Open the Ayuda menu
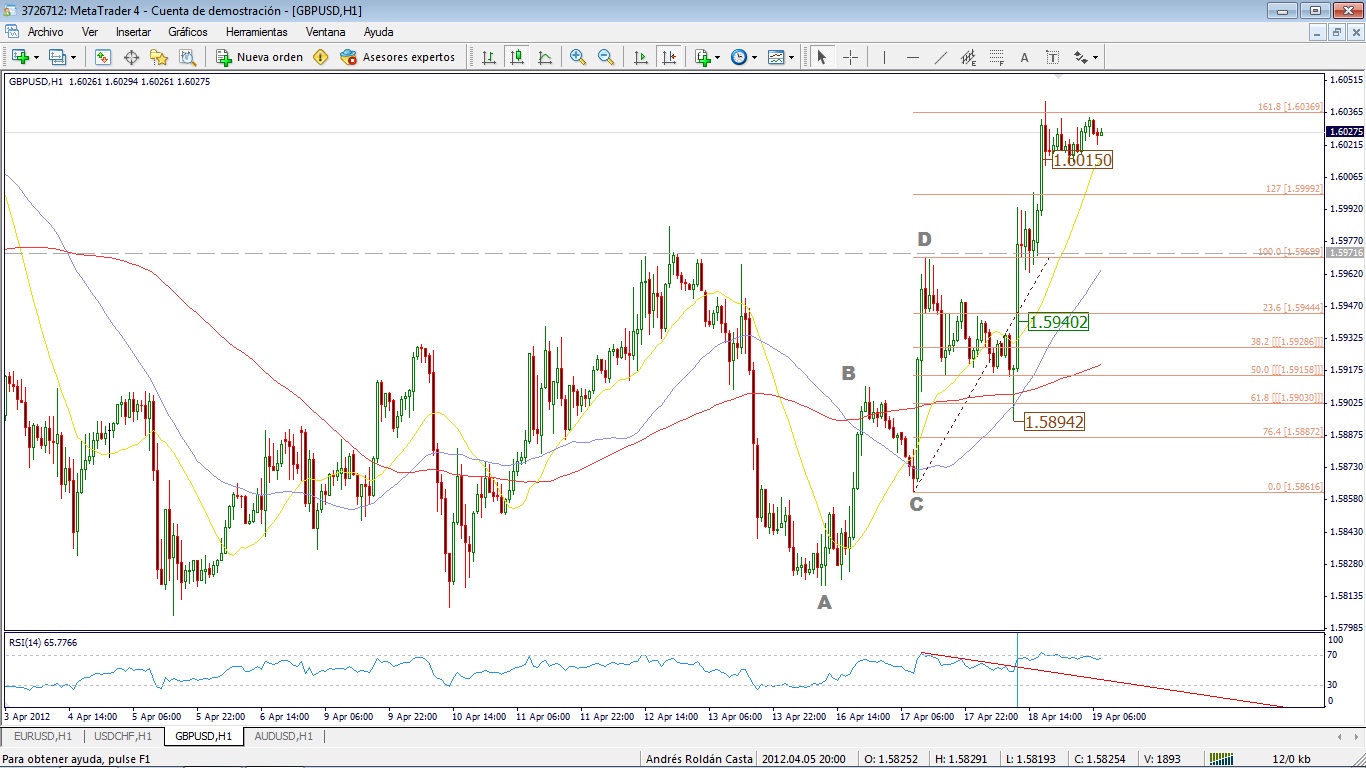 (x=378, y=32)
